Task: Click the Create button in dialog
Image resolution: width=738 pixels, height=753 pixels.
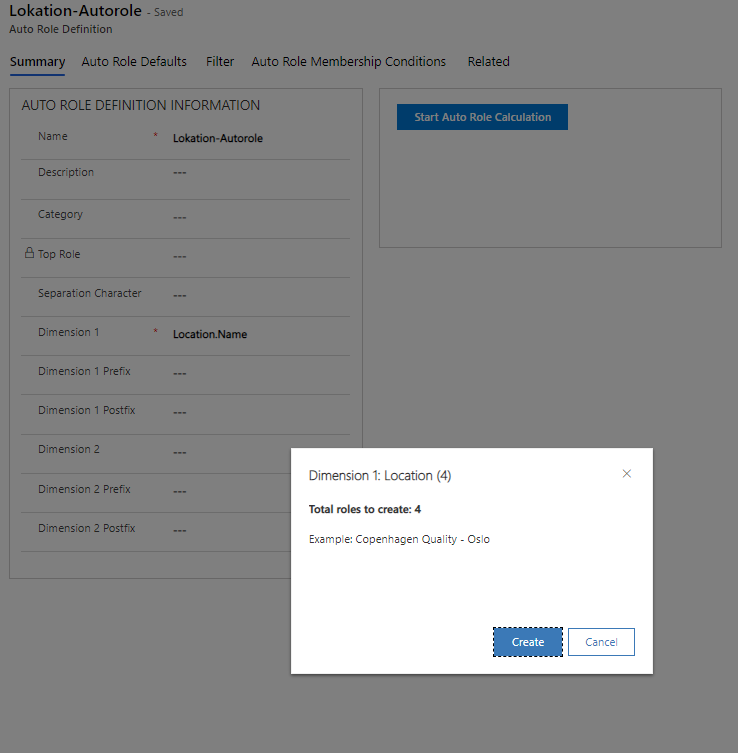Action: 528,642
